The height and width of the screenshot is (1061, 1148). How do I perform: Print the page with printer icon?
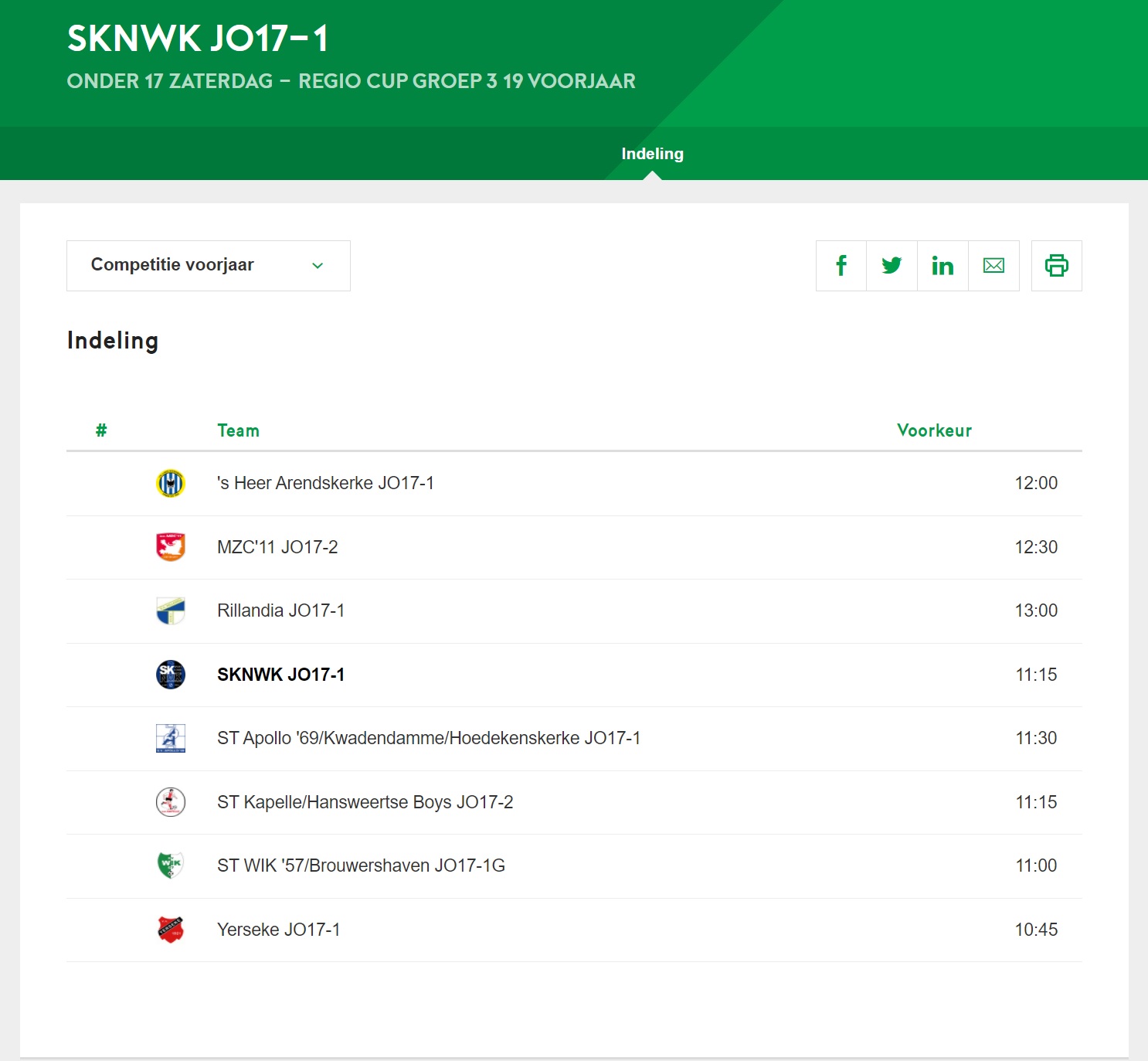1057,266
